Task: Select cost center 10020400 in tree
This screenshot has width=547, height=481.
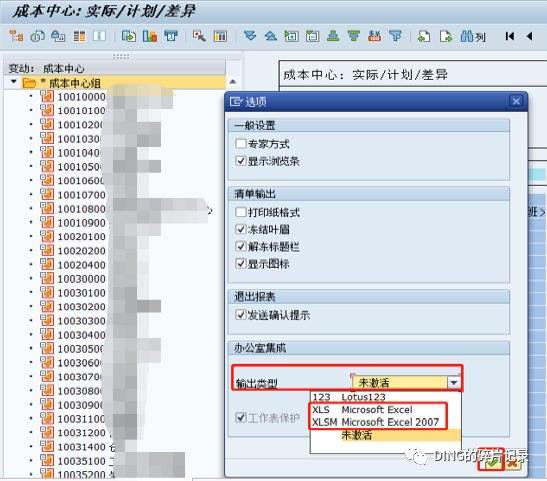Action: pyautogui.click(x=81, y=265)
